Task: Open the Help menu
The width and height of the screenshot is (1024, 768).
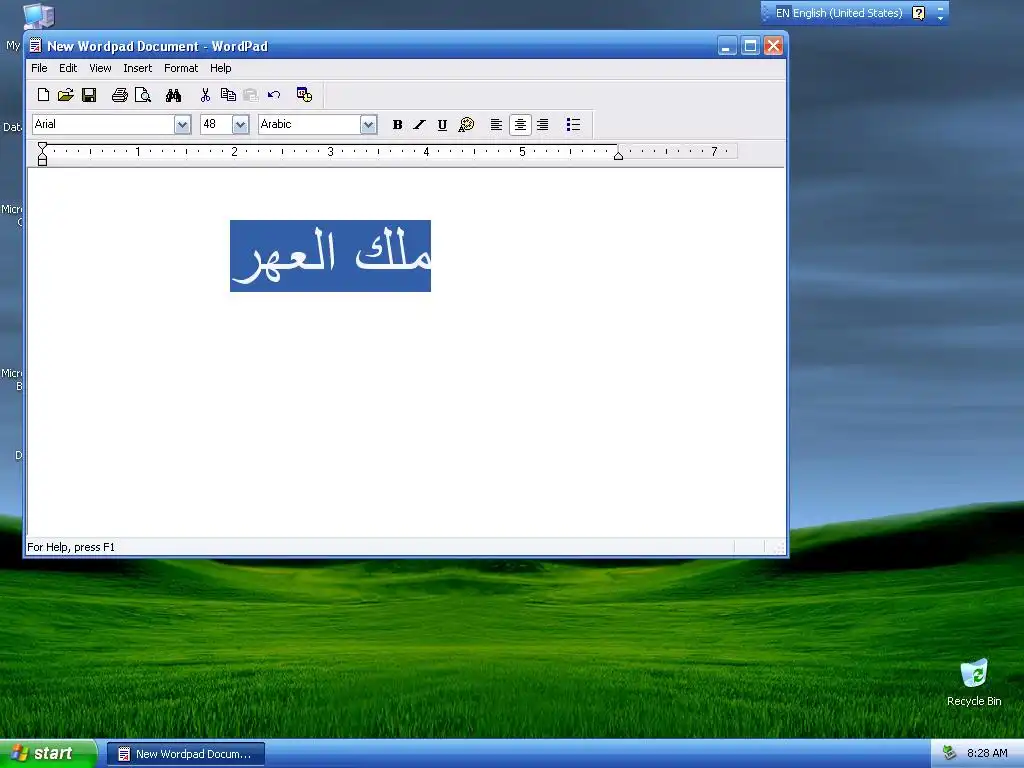Action: click(221, 68)
